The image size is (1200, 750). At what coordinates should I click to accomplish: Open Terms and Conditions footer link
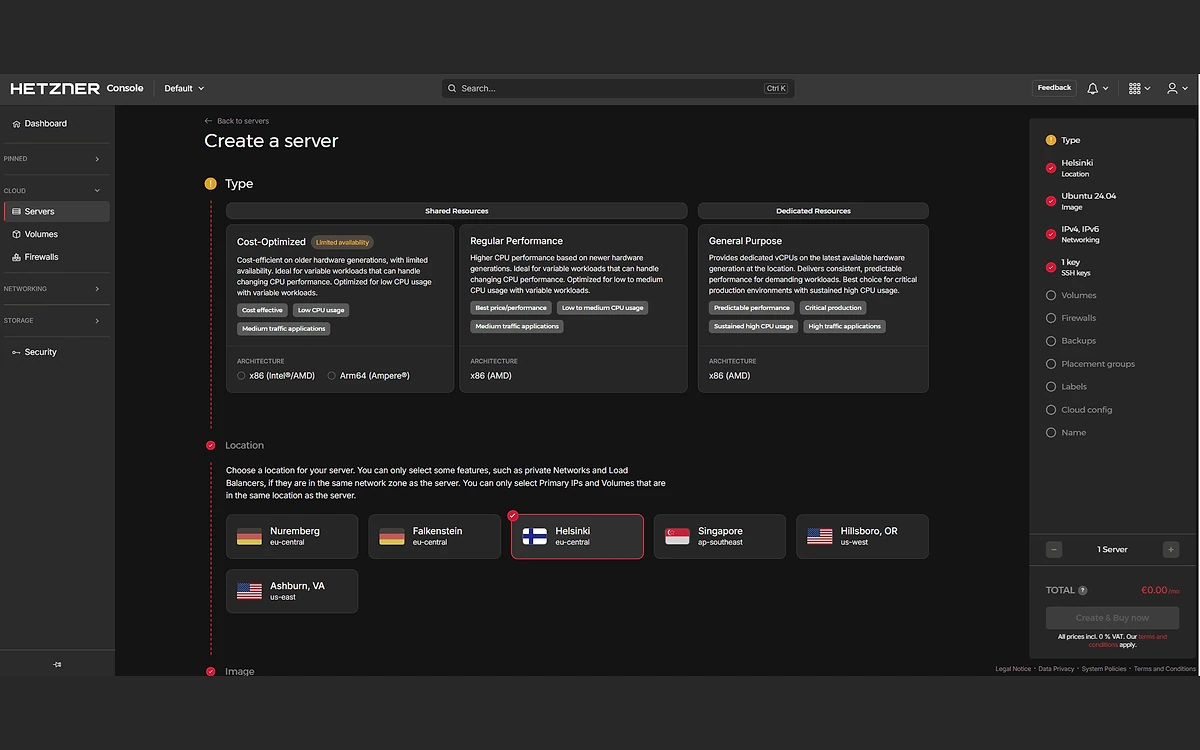pos(1165,669)
